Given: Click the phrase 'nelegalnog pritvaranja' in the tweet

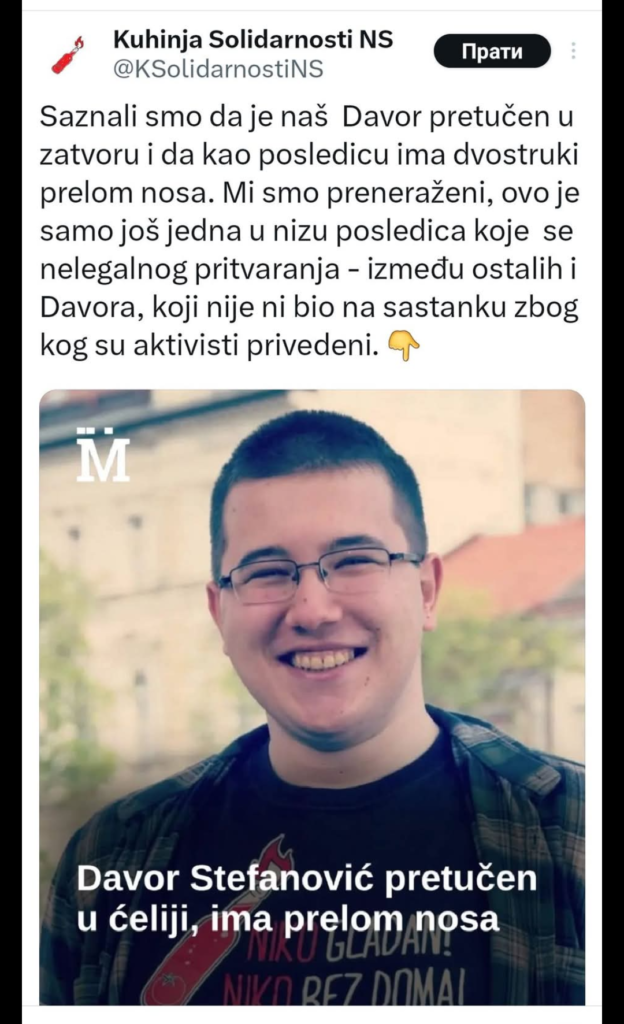Looking at the screenshot, I should tap(190, 270).
